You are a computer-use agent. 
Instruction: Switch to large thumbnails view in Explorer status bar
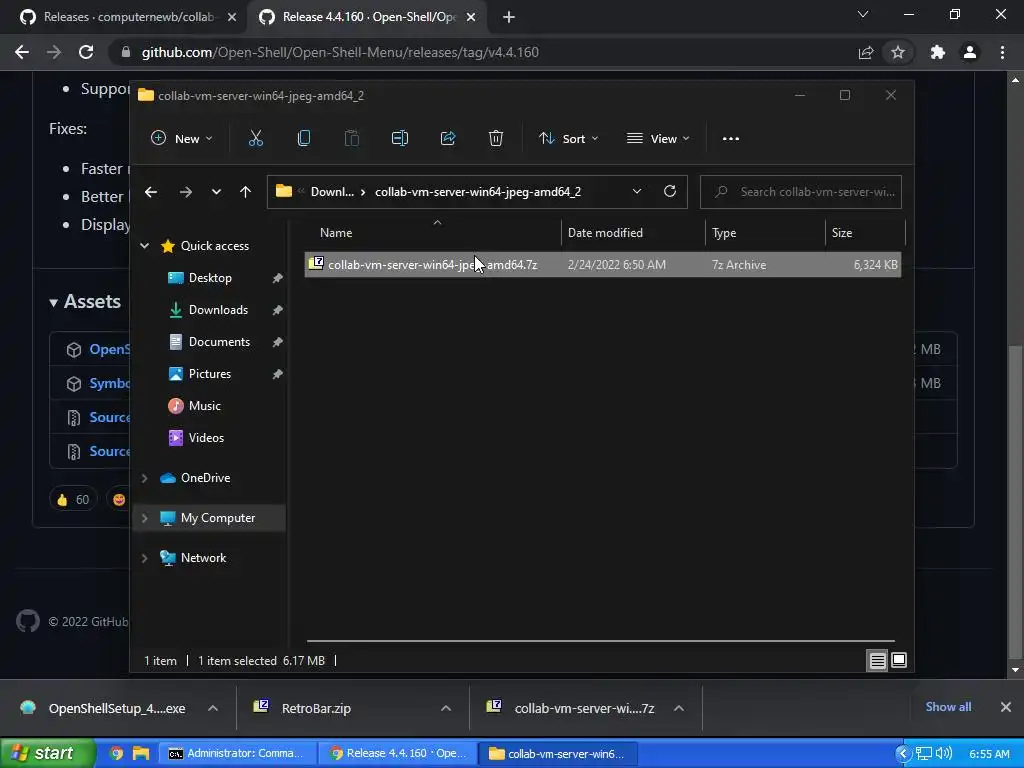[x=899, y=660]
